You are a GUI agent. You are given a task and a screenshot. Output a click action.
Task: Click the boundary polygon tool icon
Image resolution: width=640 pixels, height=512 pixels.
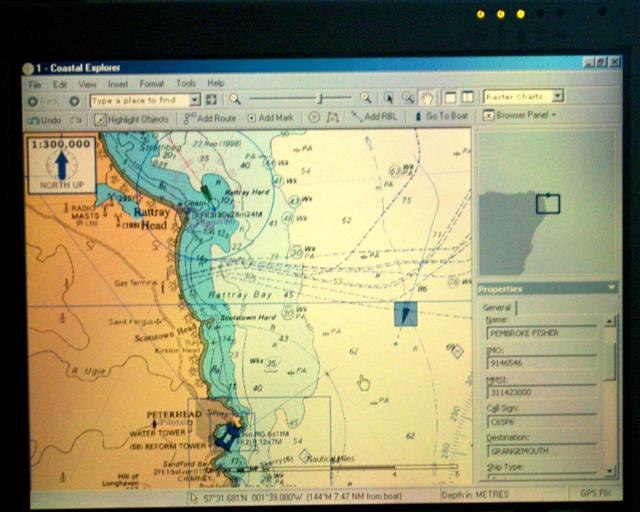pyautogui.click(x=333, y=117)
